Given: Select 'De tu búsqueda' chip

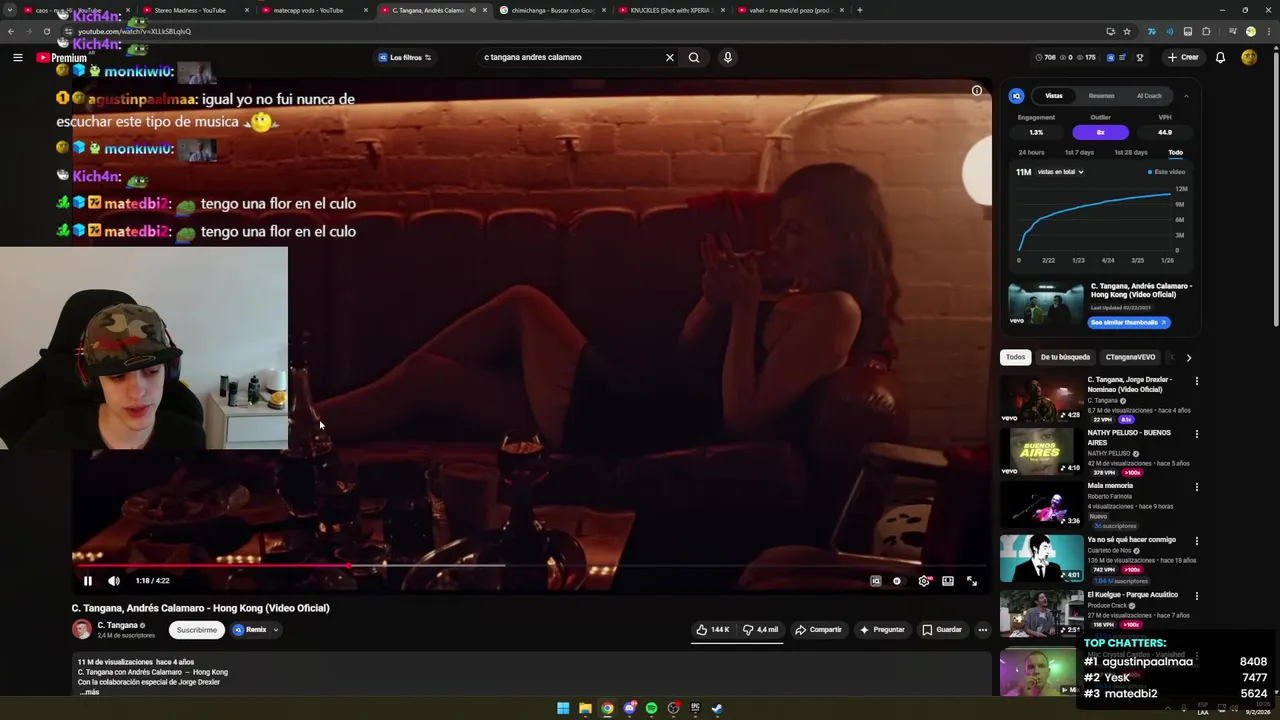Looking at the screenshot, I should tap(1065, 357).
